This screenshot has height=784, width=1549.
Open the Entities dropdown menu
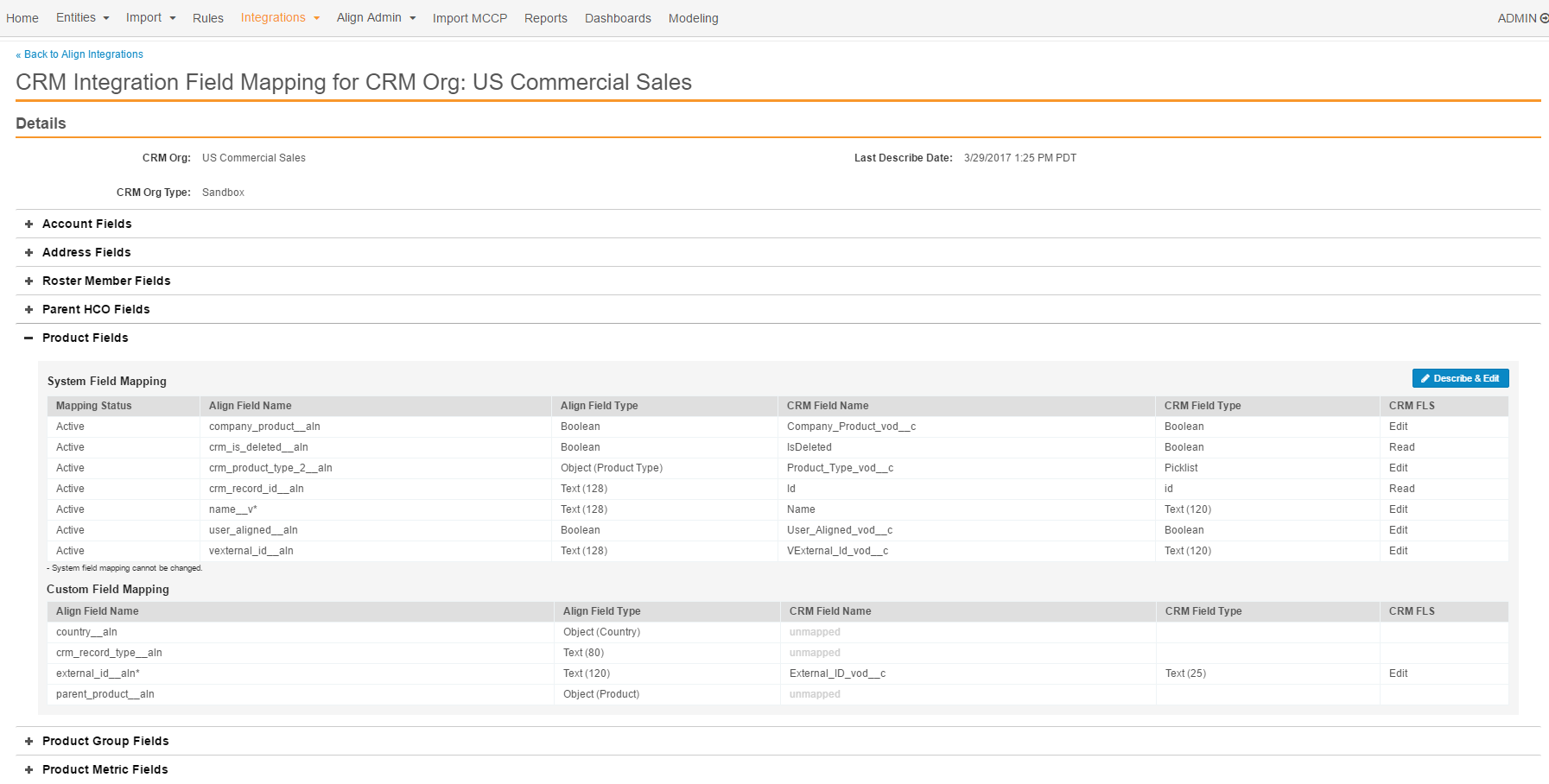pyautogui.click(x=82, y=18)
